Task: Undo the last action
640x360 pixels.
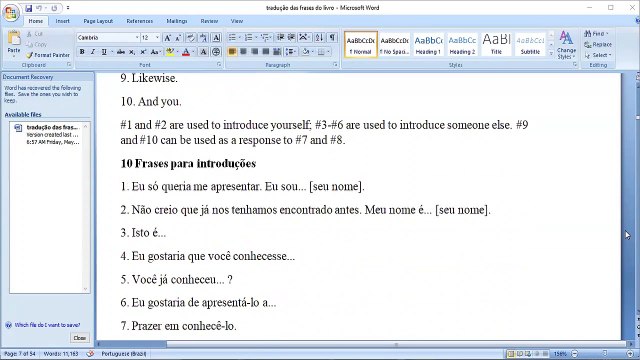Action: (x=39, y=8)
